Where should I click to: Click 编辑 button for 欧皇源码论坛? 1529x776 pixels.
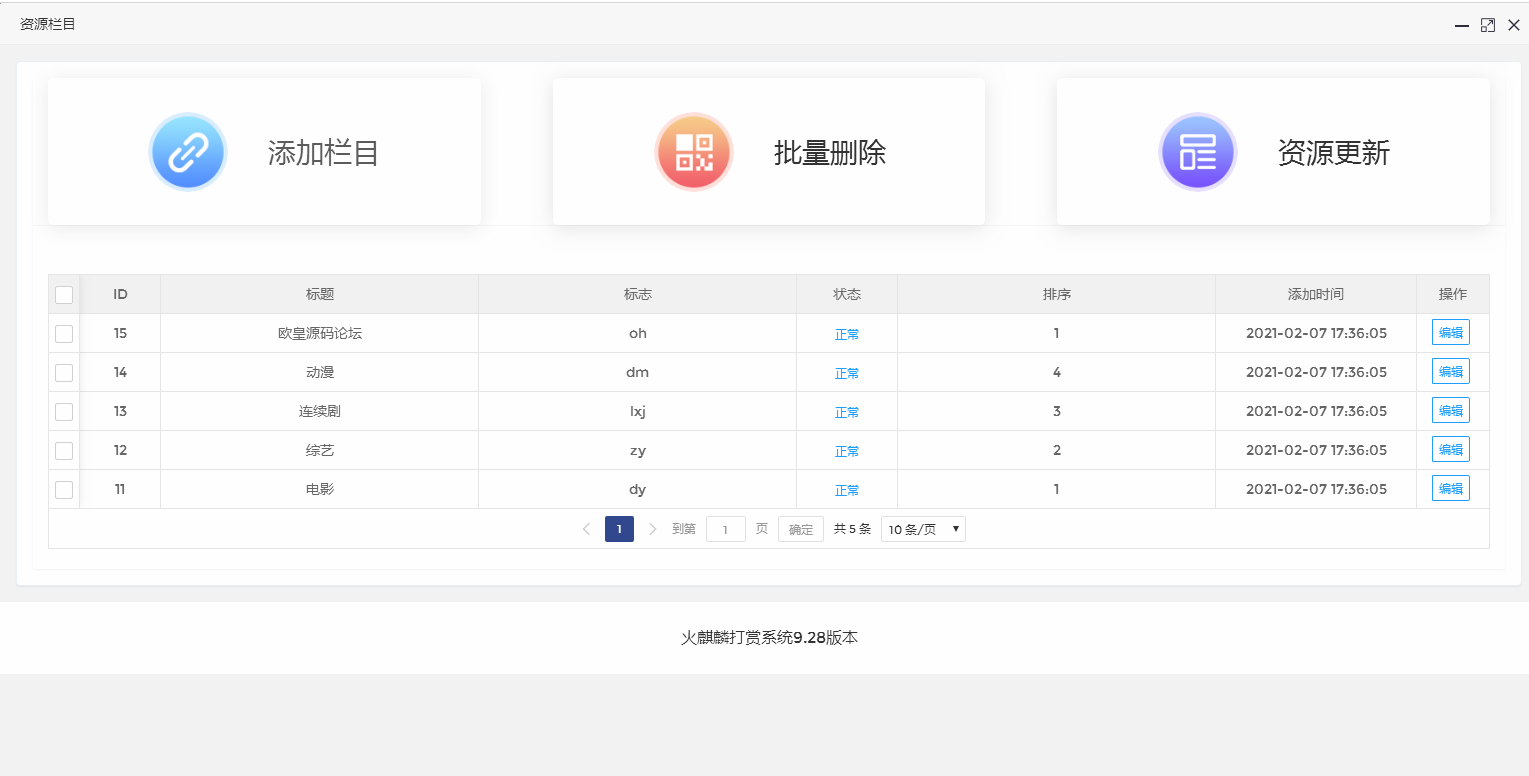pyautogui.click(x=1450, y=332)
